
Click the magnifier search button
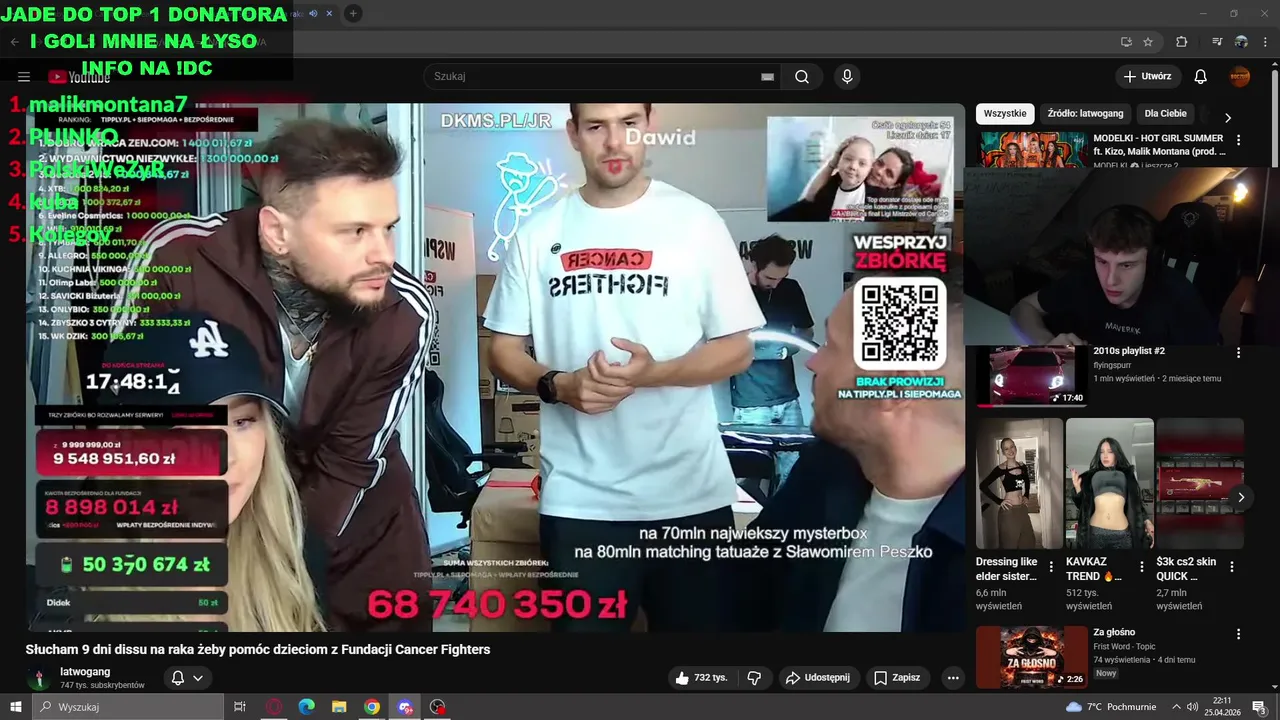802,77
